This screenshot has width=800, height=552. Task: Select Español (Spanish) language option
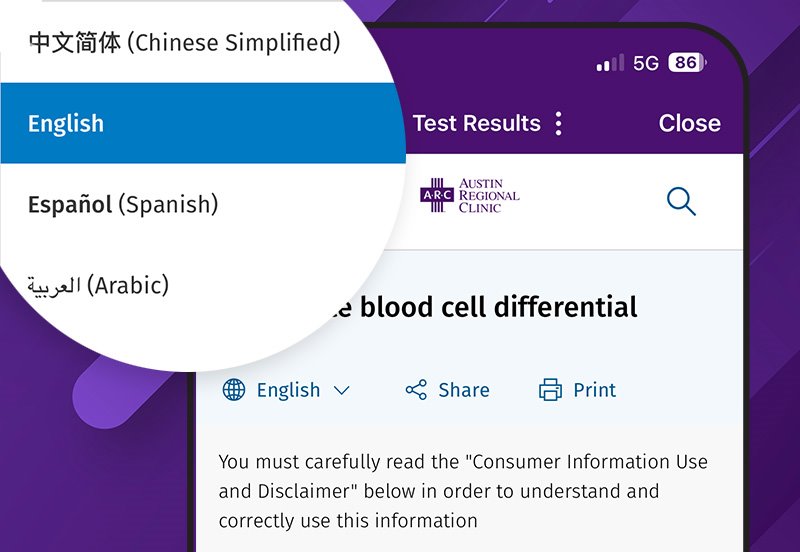[x=122, y=204]
